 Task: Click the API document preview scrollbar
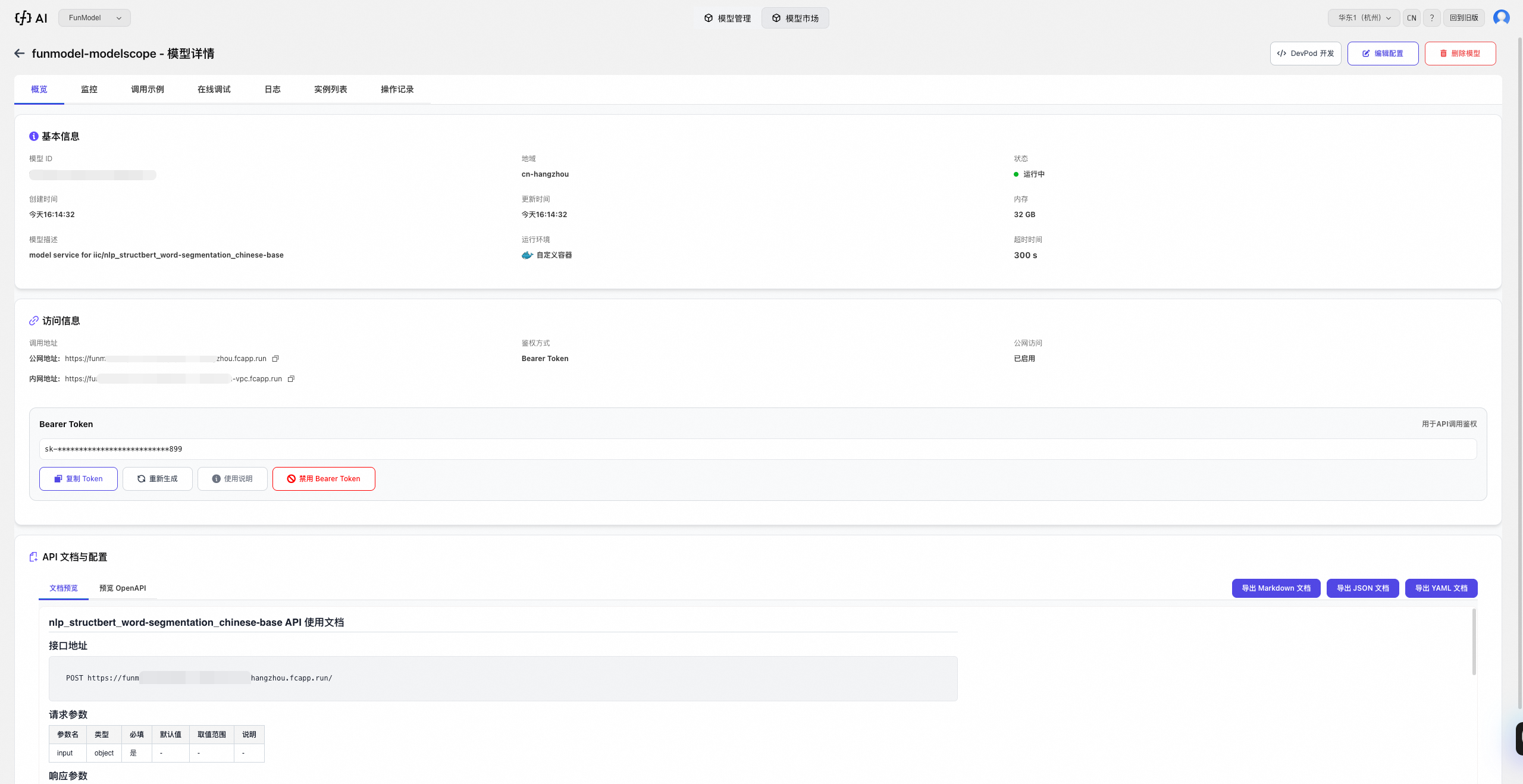[x=1474, y=642]
